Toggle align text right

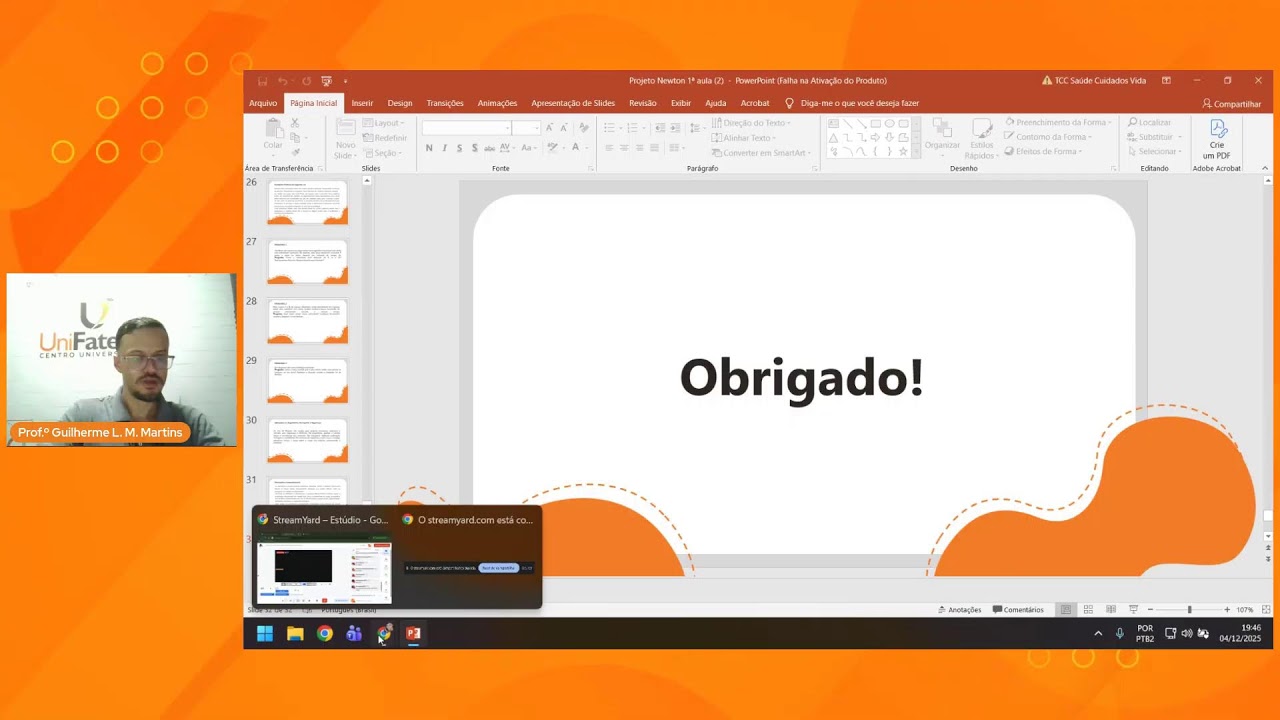639,148
